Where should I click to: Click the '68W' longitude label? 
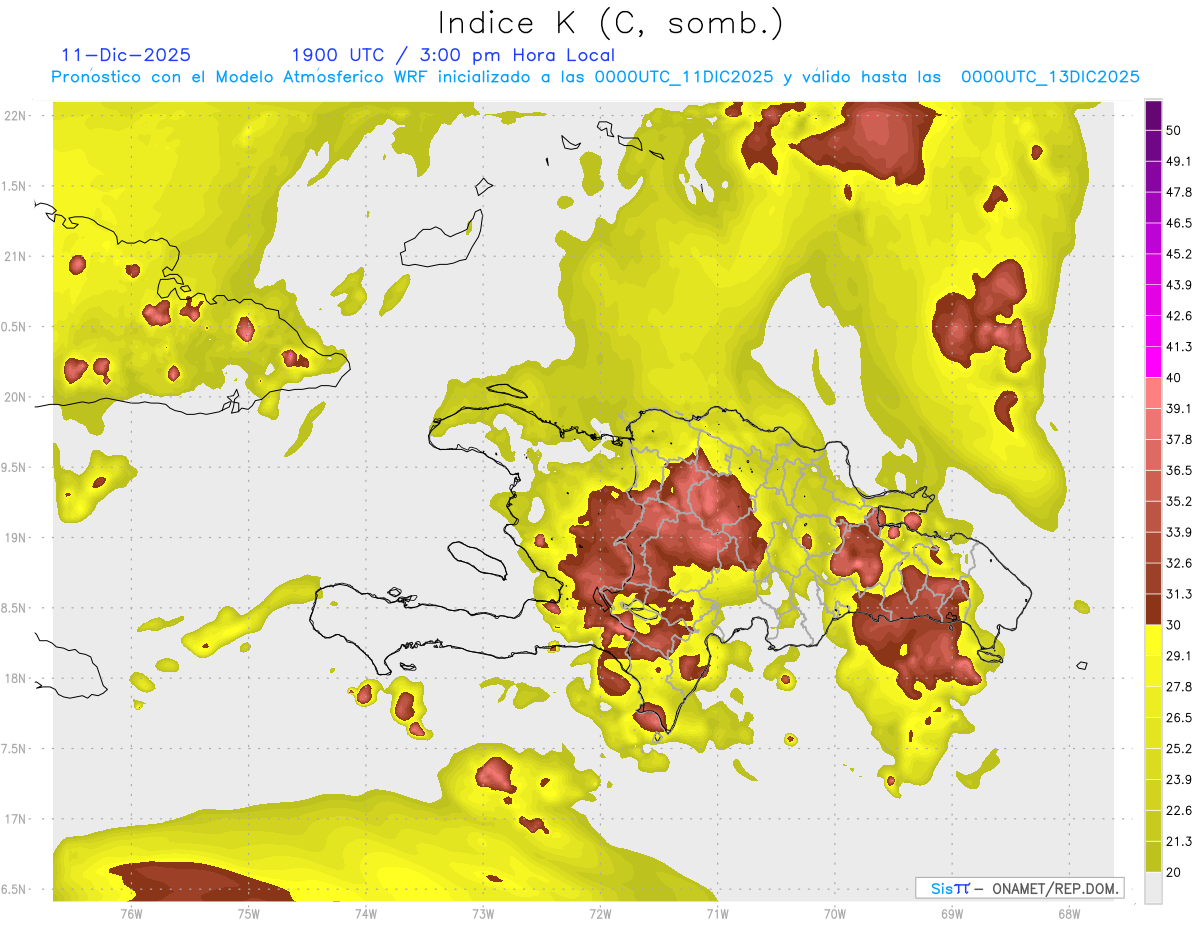click(1069, 914)
